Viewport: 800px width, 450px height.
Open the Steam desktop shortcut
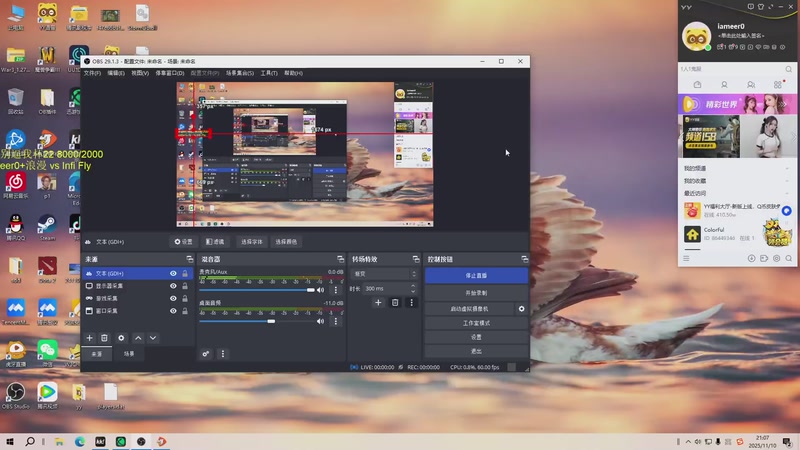tap(47, 227)
